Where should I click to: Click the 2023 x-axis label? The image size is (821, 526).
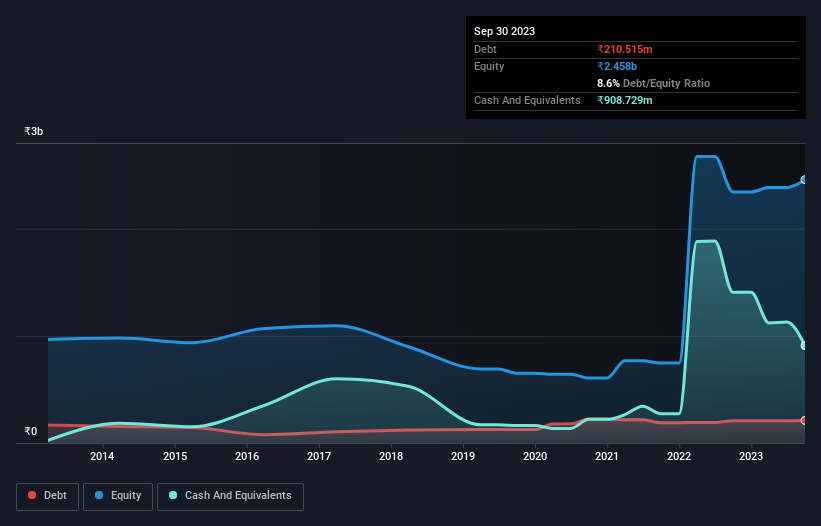pos(751,456)
